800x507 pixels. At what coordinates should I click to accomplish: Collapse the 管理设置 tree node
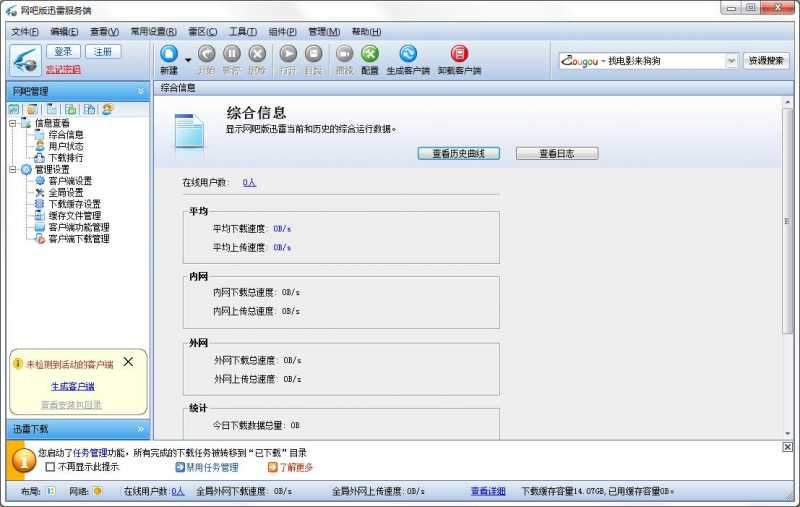click(x=13, y=169)
